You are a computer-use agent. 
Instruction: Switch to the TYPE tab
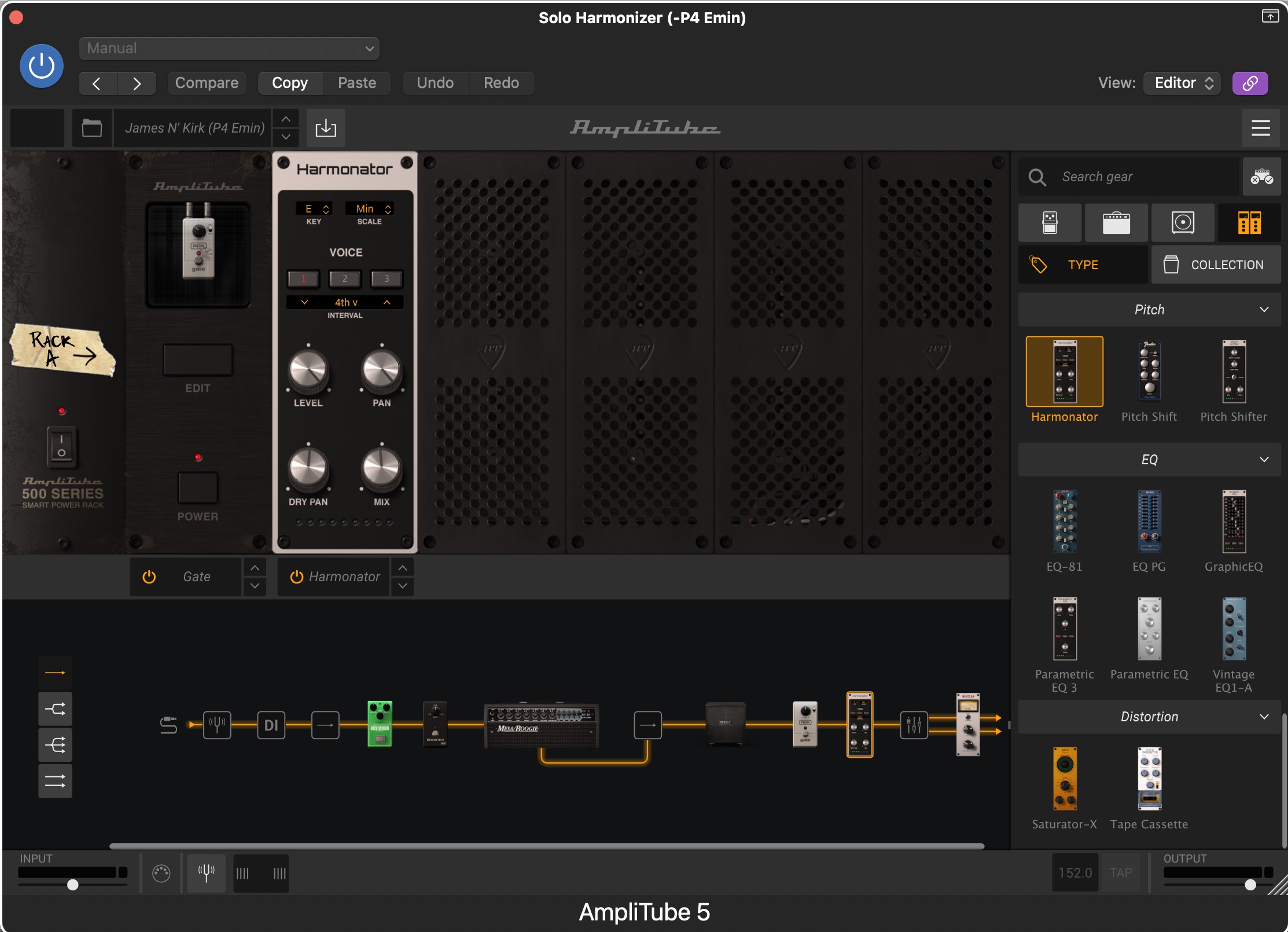point(1083,265)
